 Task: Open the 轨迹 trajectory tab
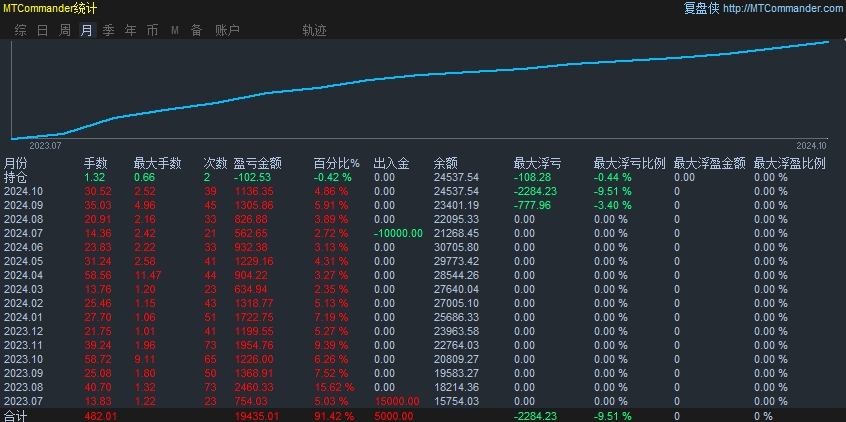(x=315, y=30)
